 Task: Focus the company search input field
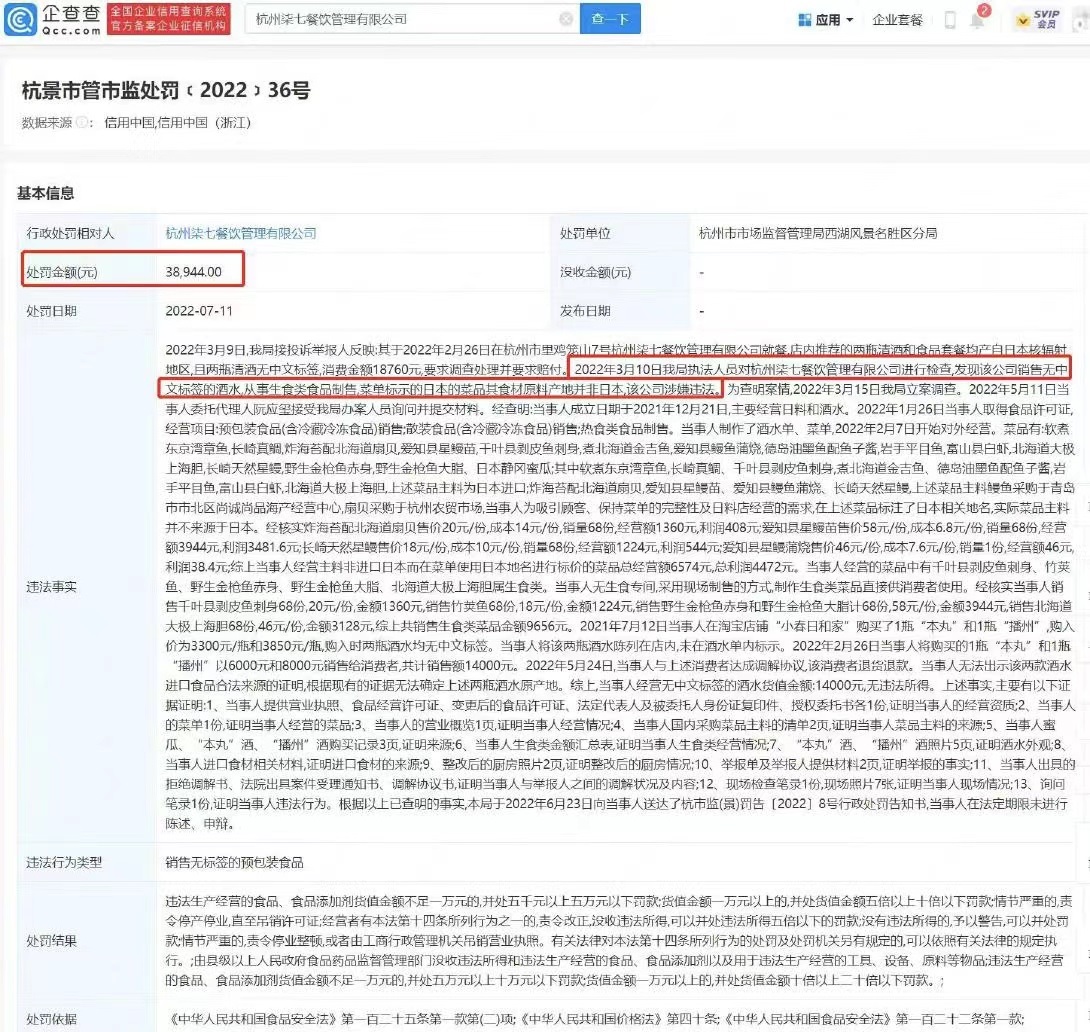pyautogui.click(x=400, y=19)
